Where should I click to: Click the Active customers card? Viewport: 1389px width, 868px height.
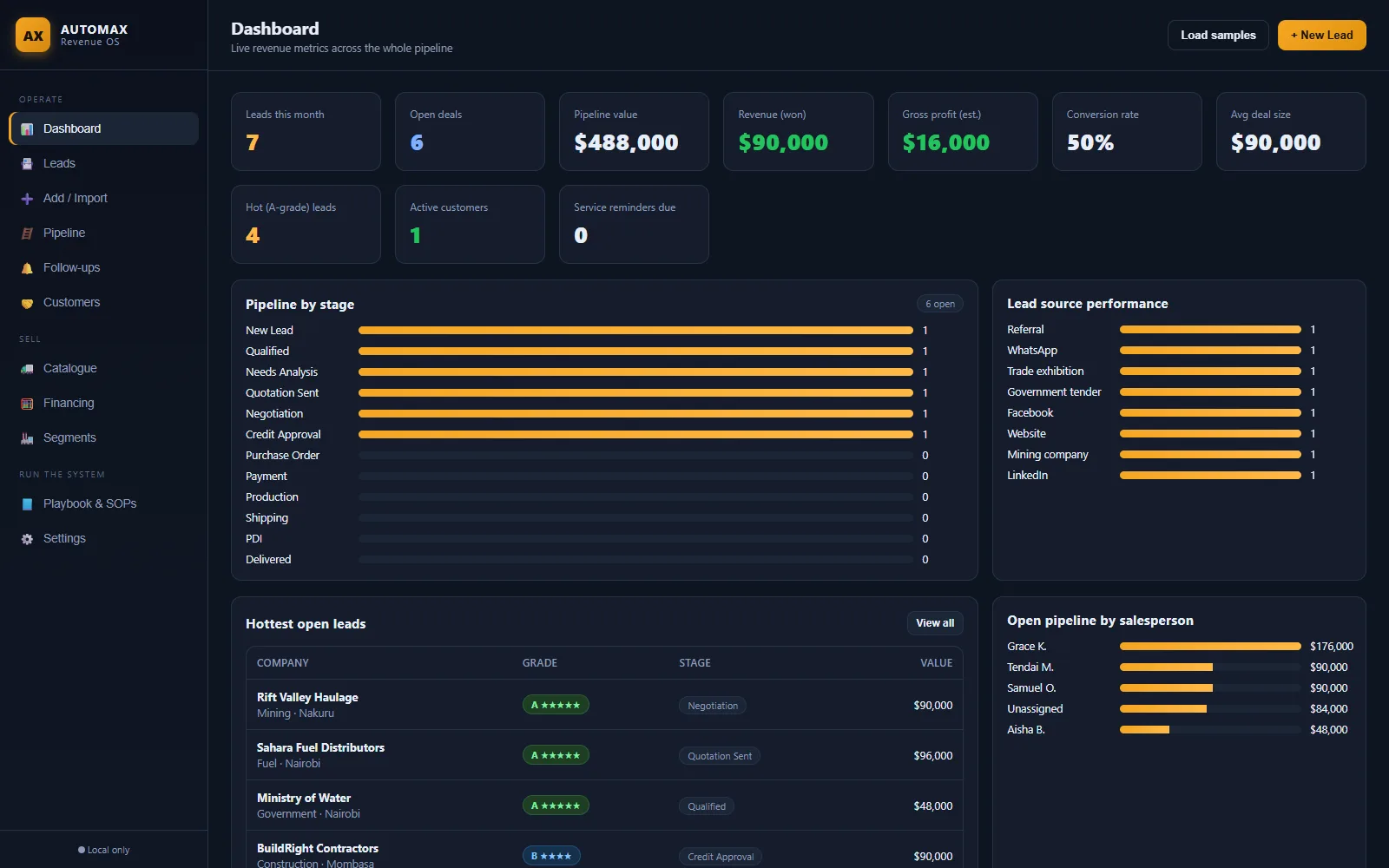click(470, 224)
